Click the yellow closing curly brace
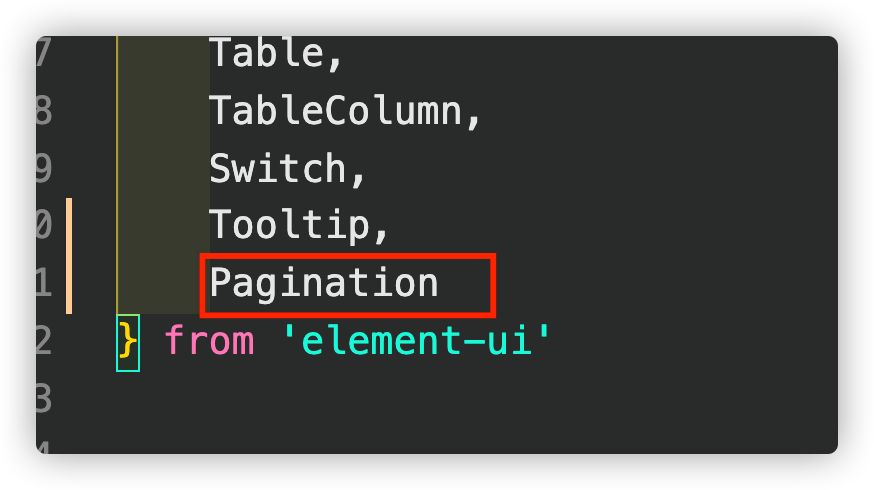This screenshot has height=490, width=874. click(128, 341)
